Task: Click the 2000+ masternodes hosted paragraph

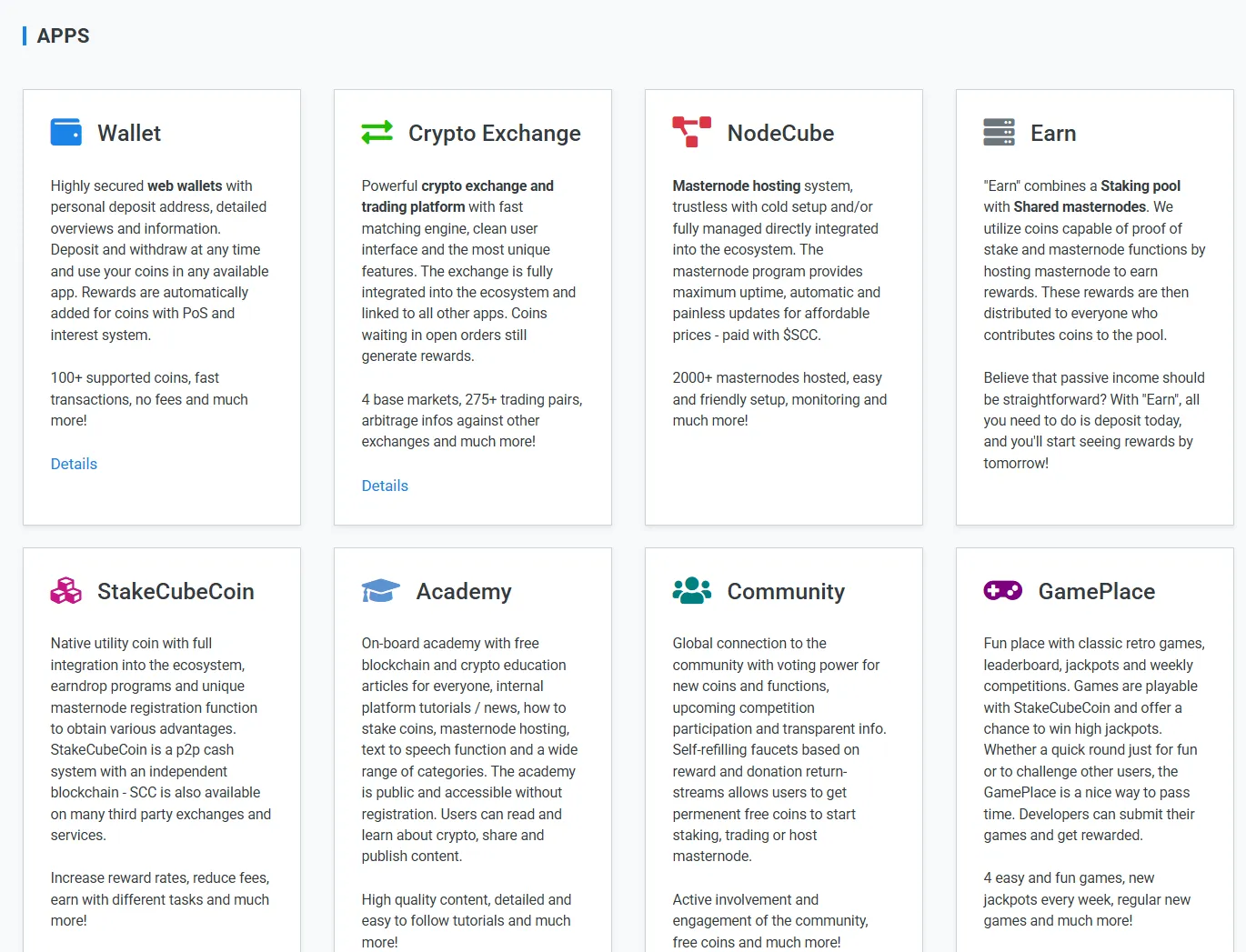Action: click(x=779, y=399)
